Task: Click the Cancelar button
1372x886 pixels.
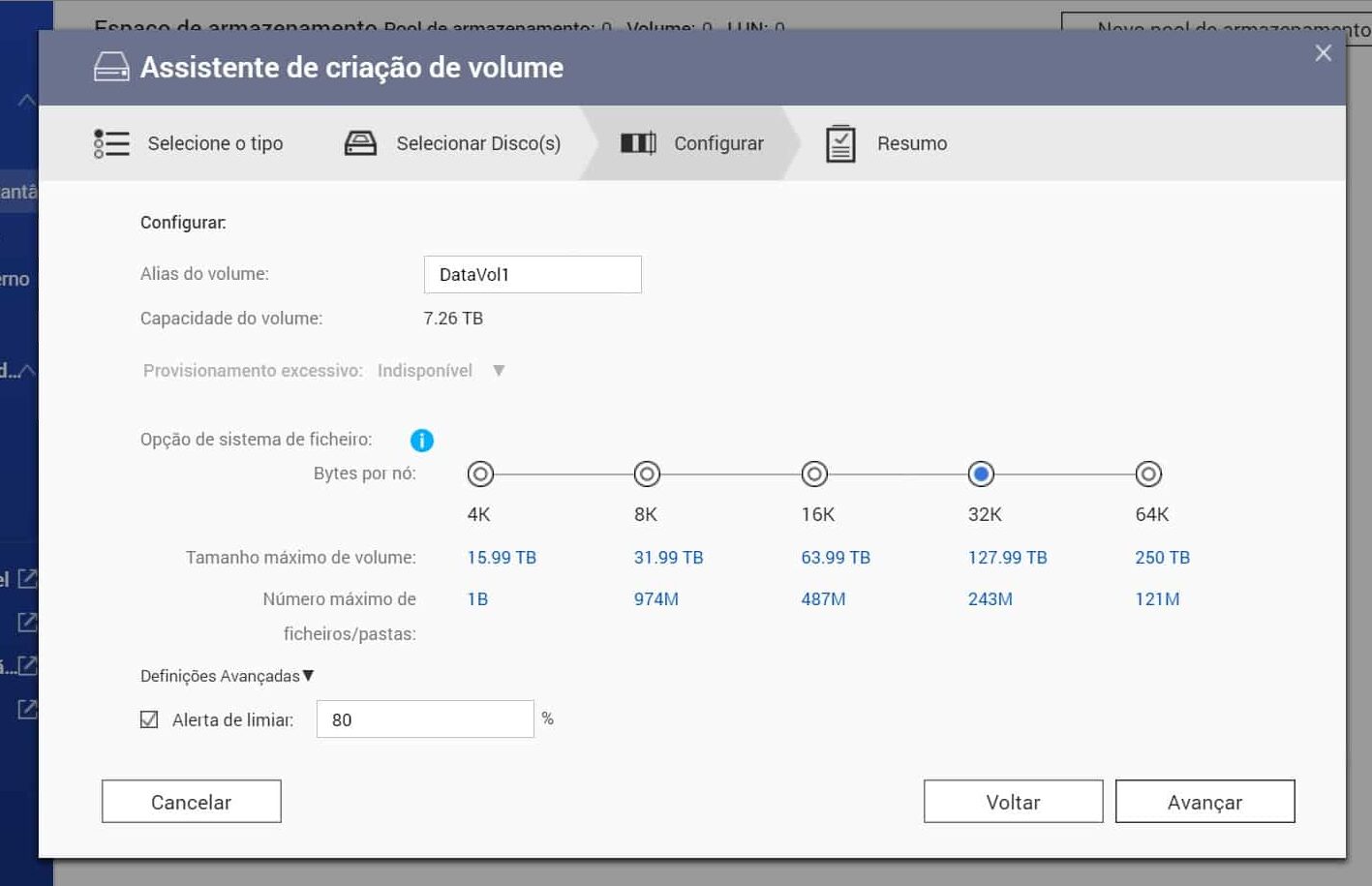Action: tap(191, 802)
